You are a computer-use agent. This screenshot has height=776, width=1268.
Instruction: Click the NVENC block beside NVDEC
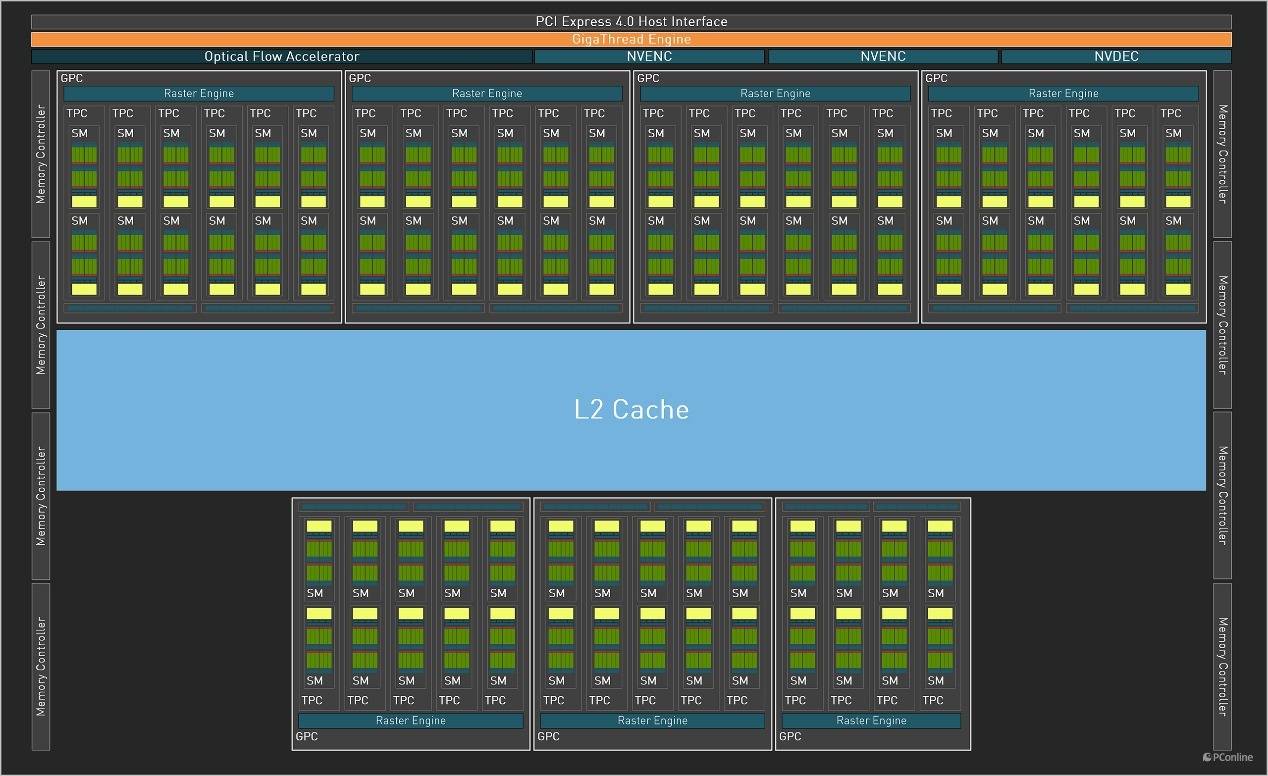(883, 57)
